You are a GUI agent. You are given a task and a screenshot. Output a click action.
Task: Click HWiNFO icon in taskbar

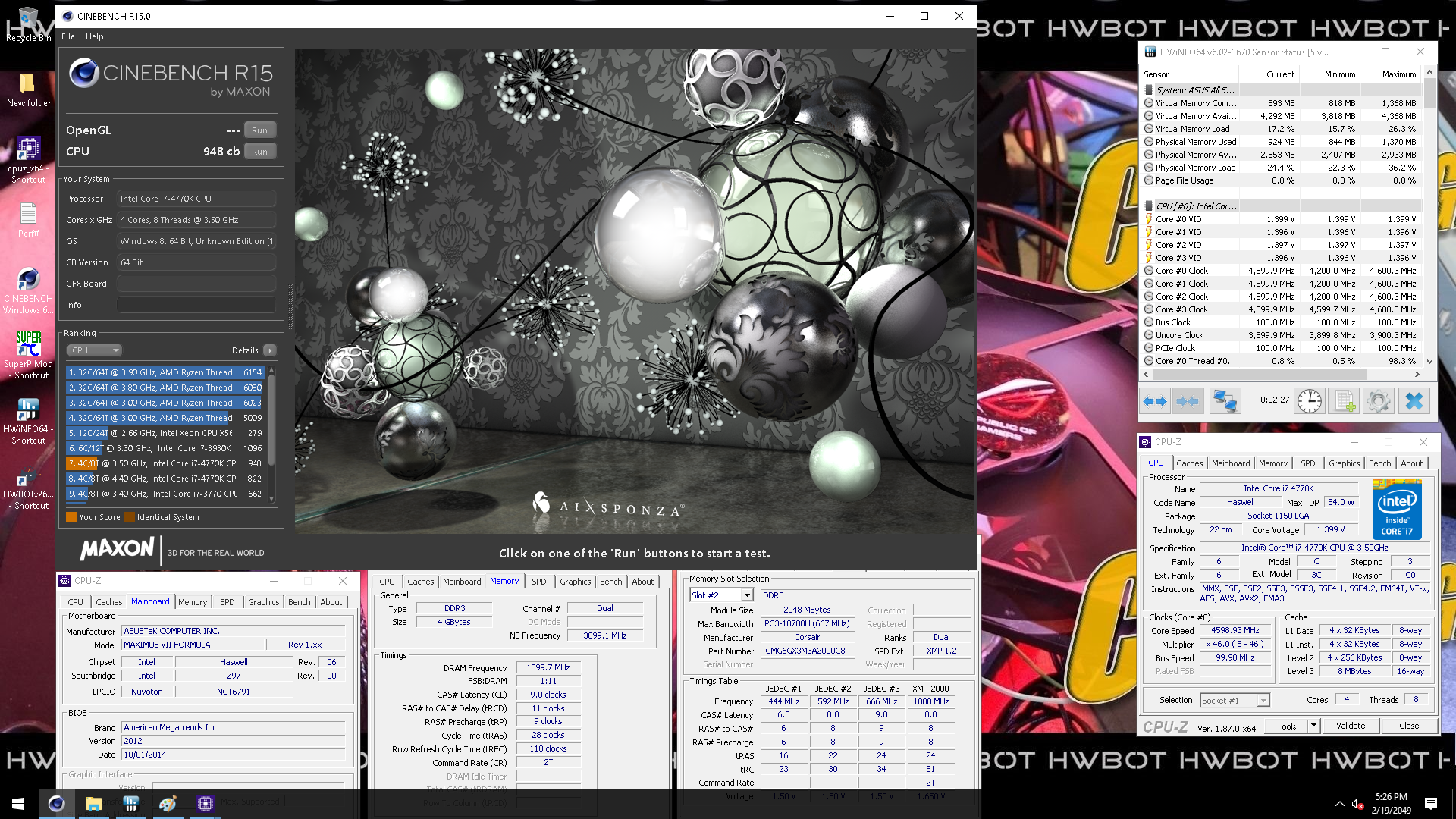[x=130, y=803]
